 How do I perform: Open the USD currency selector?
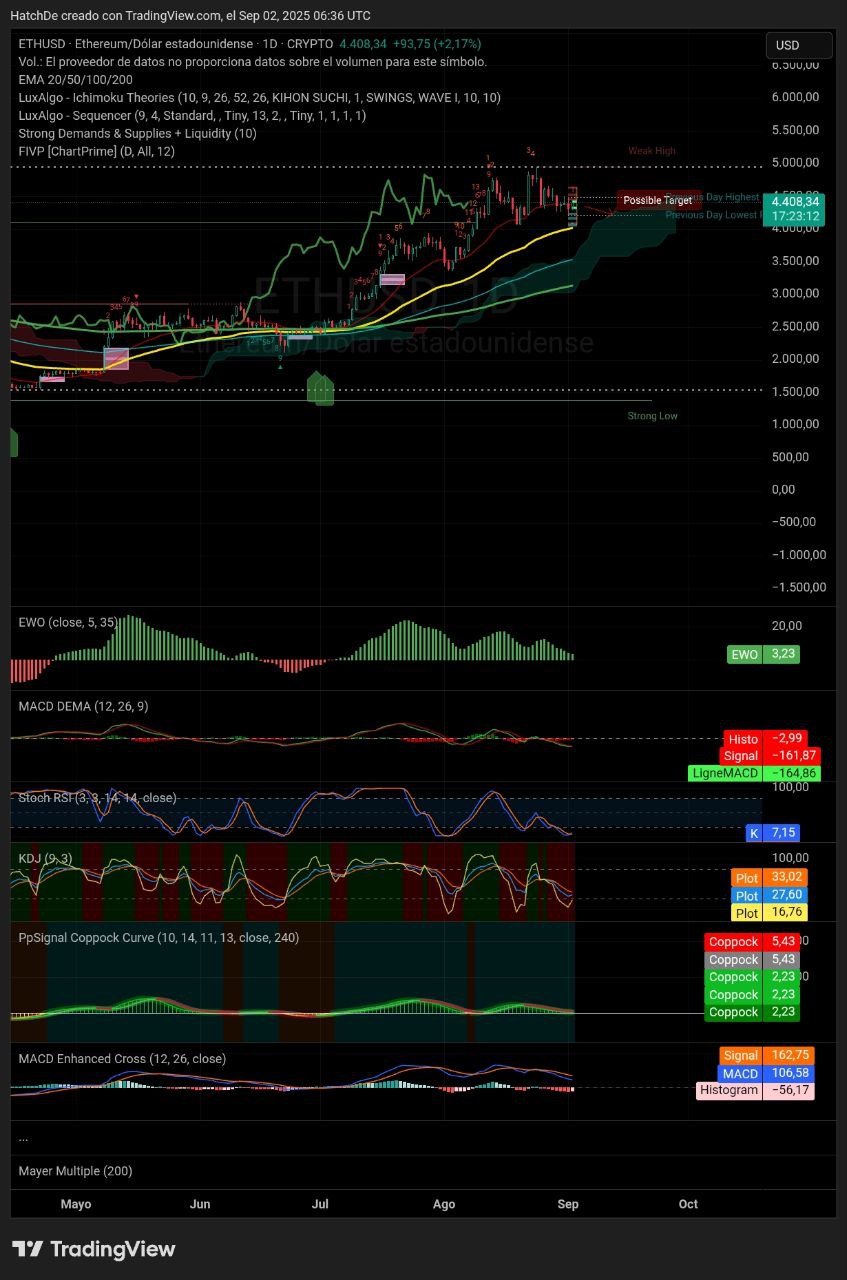click(x=798, y=45)
